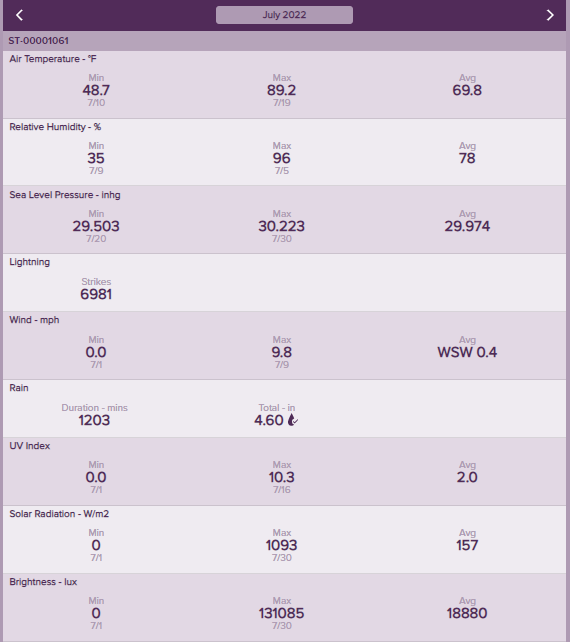This screenshot has height=642, width=570.
Task: Select Solar Radiation average 157
Action: coord(467,545)
